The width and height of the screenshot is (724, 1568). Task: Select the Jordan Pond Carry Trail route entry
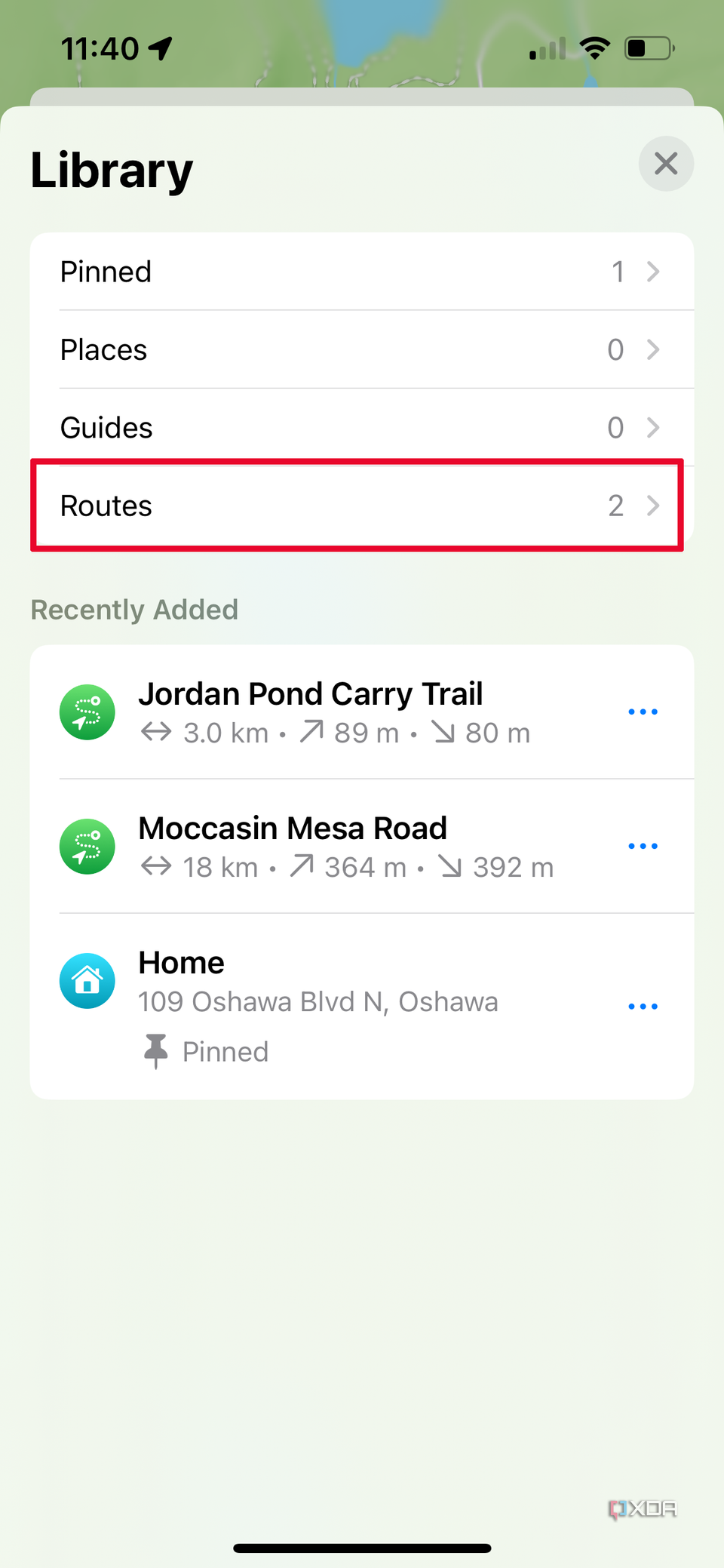coord(311,693)
